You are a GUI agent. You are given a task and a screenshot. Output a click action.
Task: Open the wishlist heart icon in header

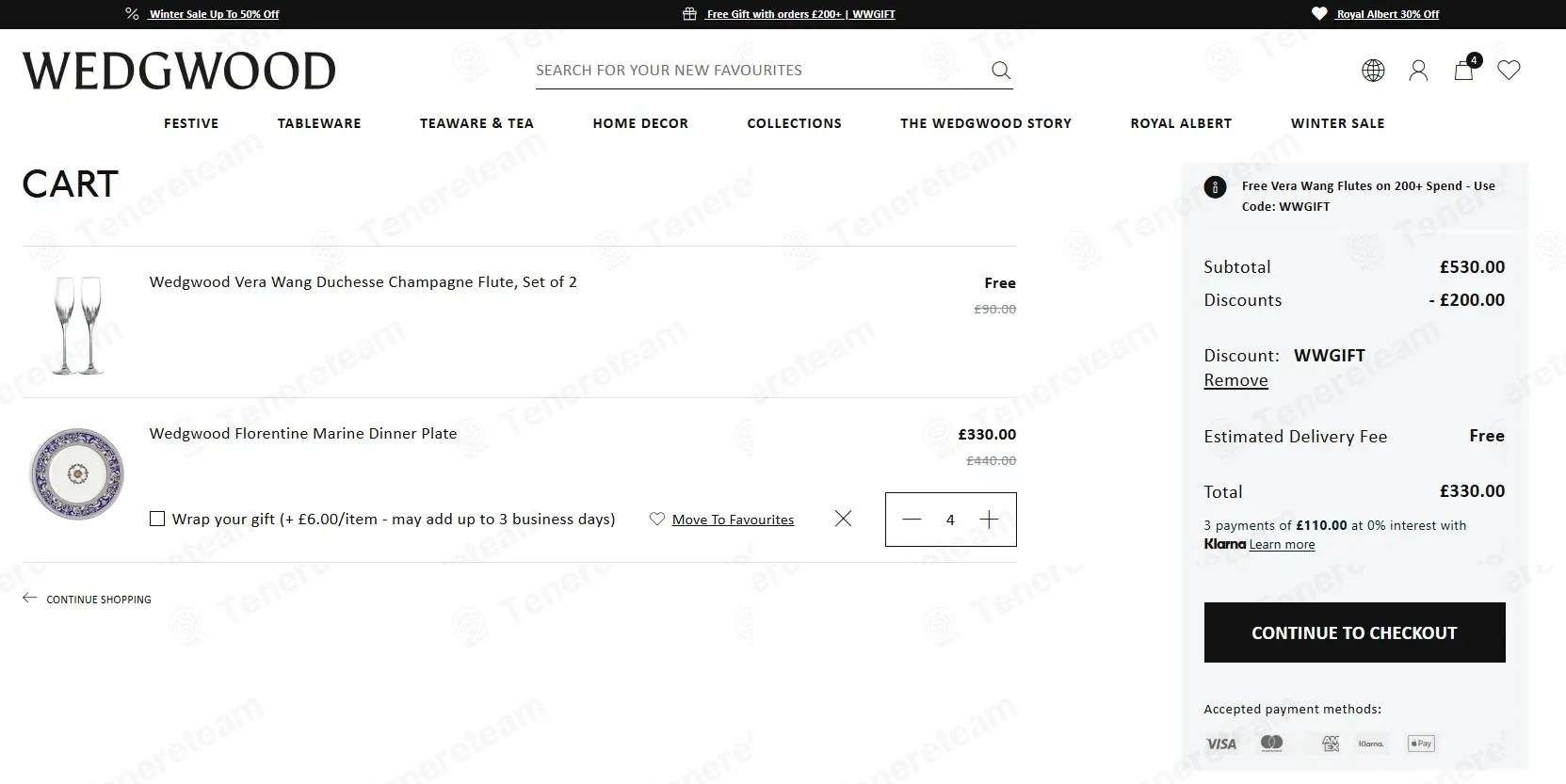pos(1509,71)
